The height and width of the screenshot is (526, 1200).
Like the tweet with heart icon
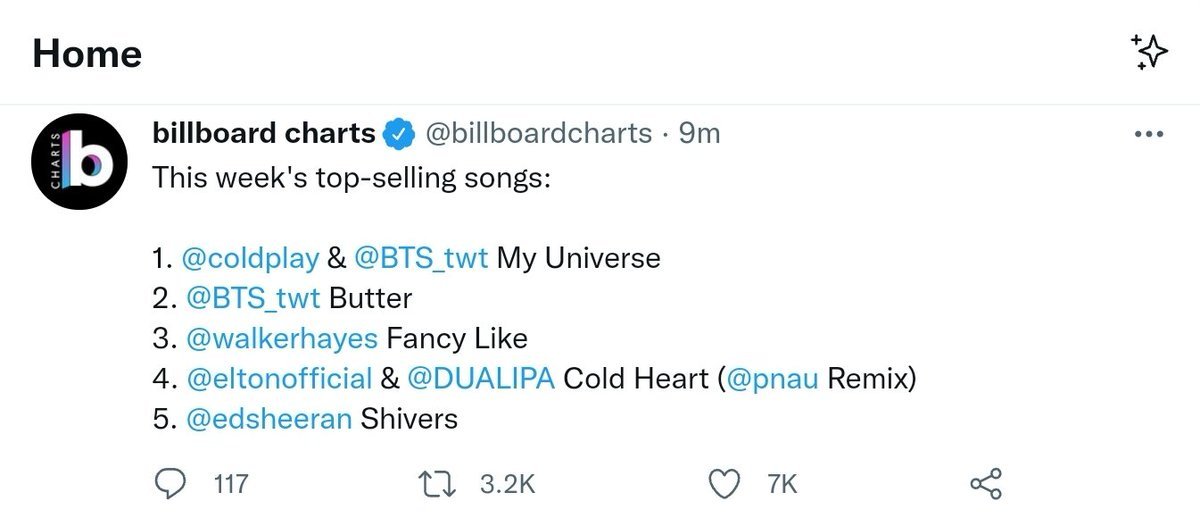click(722, 485)
